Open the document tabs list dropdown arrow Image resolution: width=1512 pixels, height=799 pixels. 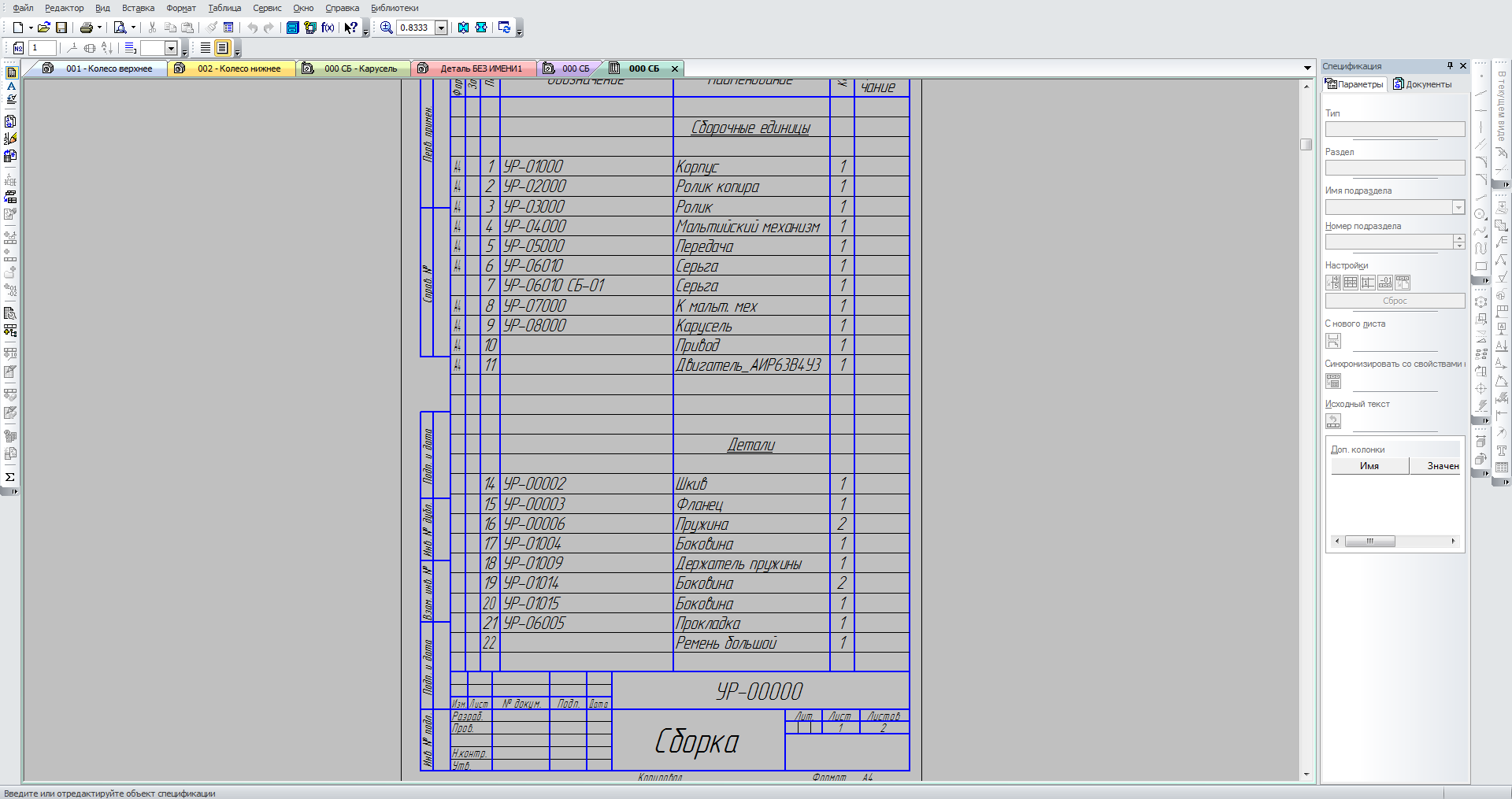pos(1307,68)
